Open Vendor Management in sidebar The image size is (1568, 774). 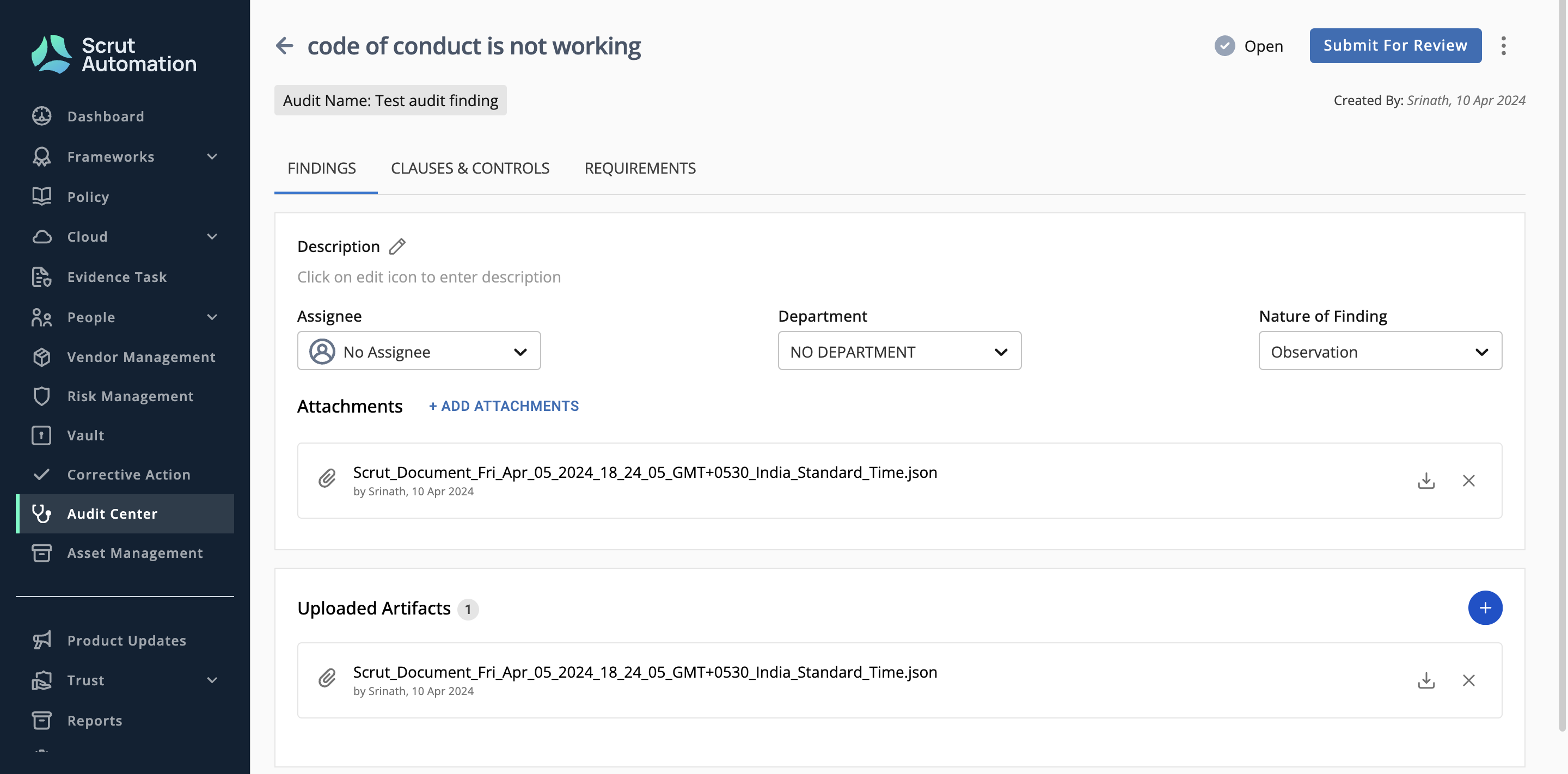tap(141, 357)
